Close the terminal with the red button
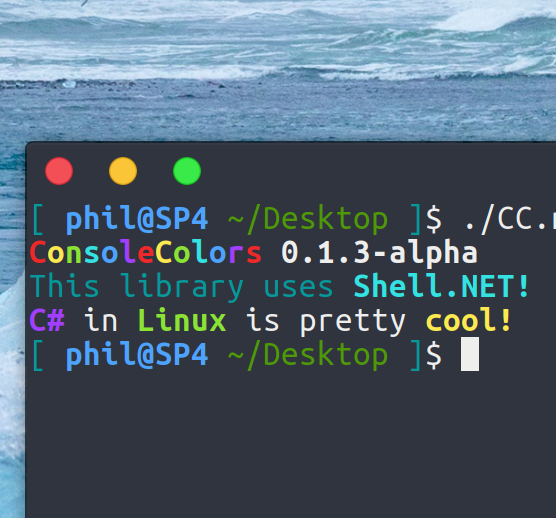The height and width of the screenshot is (518, 556). (59, 171)
